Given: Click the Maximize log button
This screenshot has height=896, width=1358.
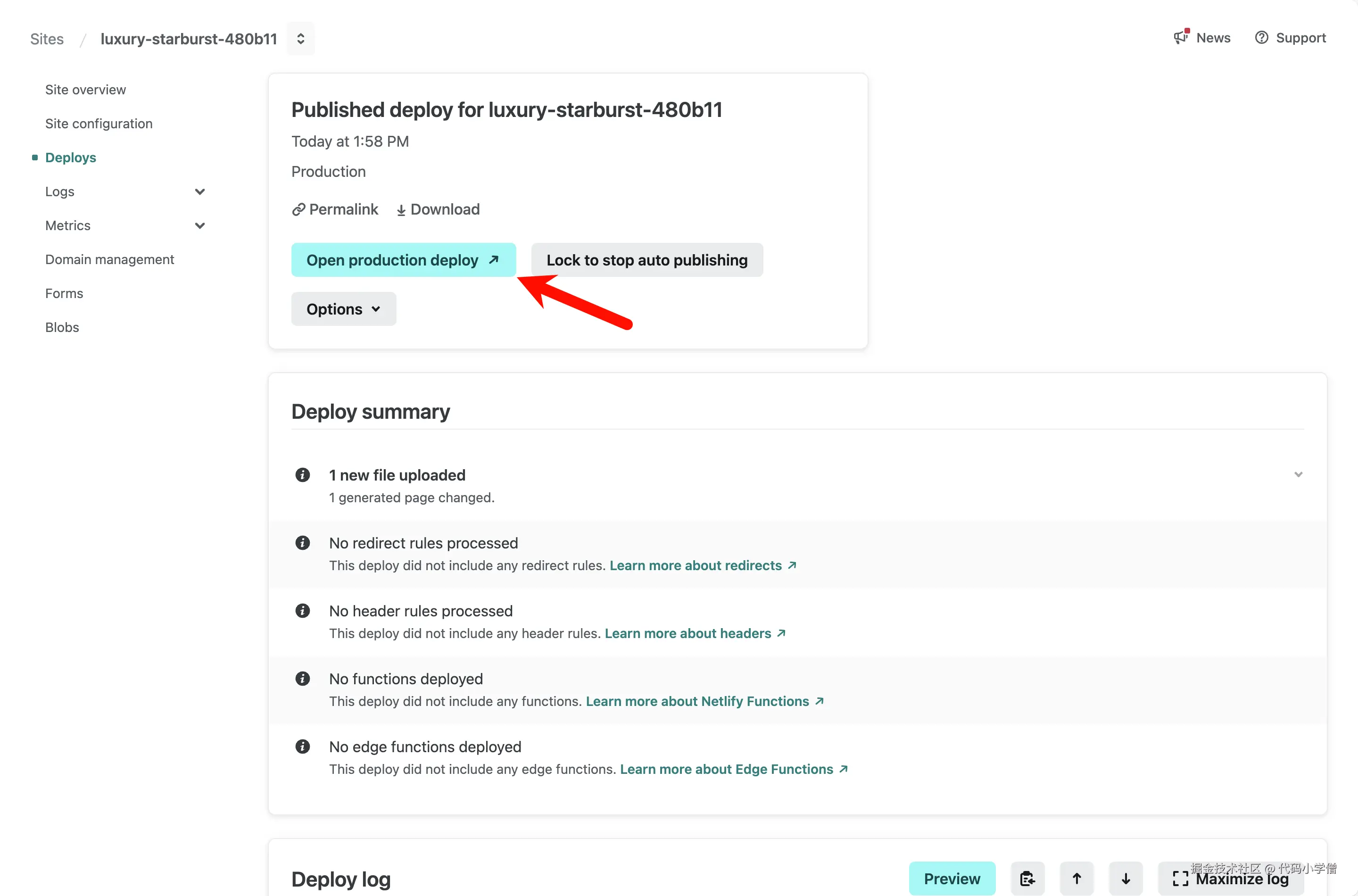Looking at the screenshot, I should click(1231, 878).
